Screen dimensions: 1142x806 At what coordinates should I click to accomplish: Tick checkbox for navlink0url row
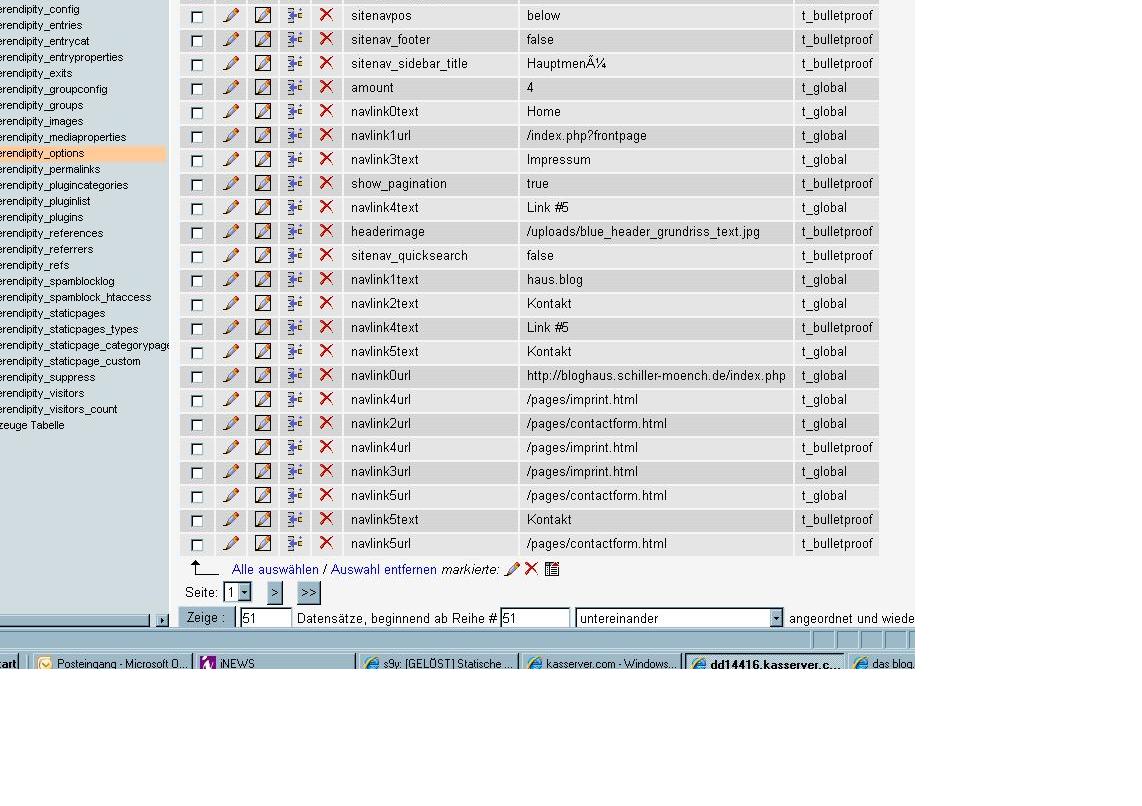tap(197, 377)
